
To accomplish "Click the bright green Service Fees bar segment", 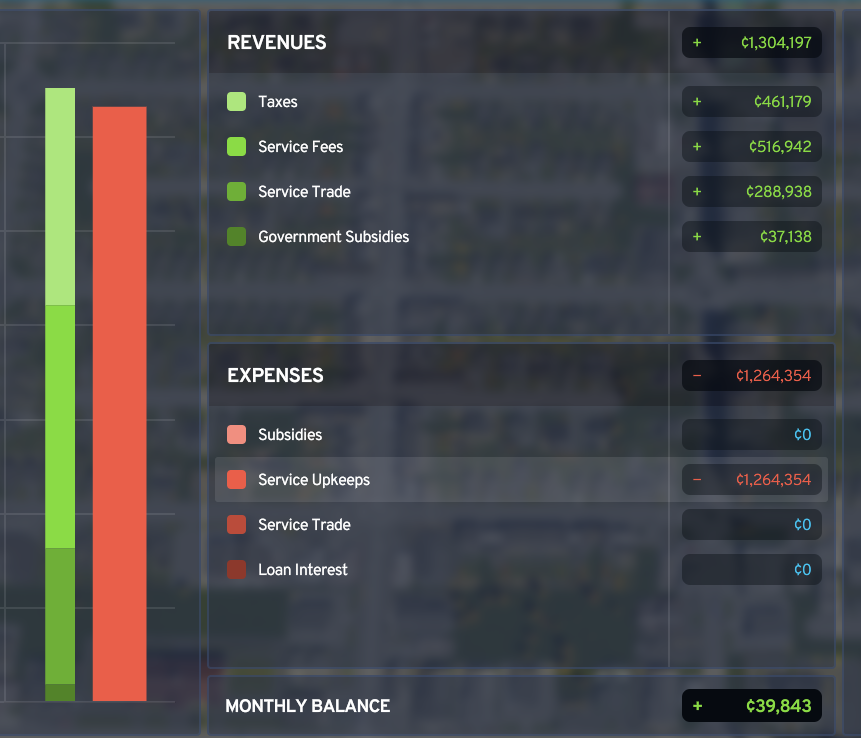I will 60,427.
